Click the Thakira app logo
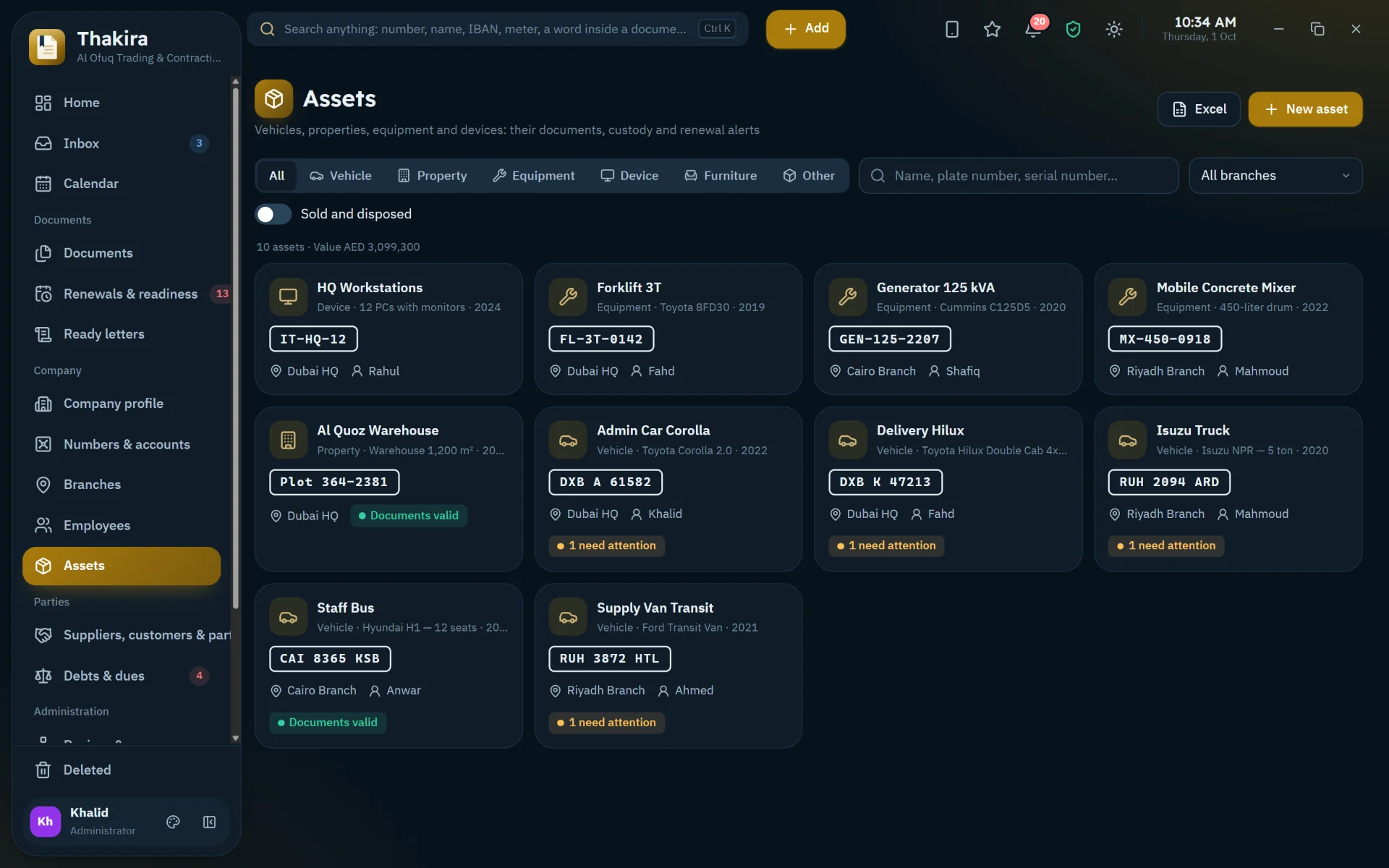 [x=47, y=46]
